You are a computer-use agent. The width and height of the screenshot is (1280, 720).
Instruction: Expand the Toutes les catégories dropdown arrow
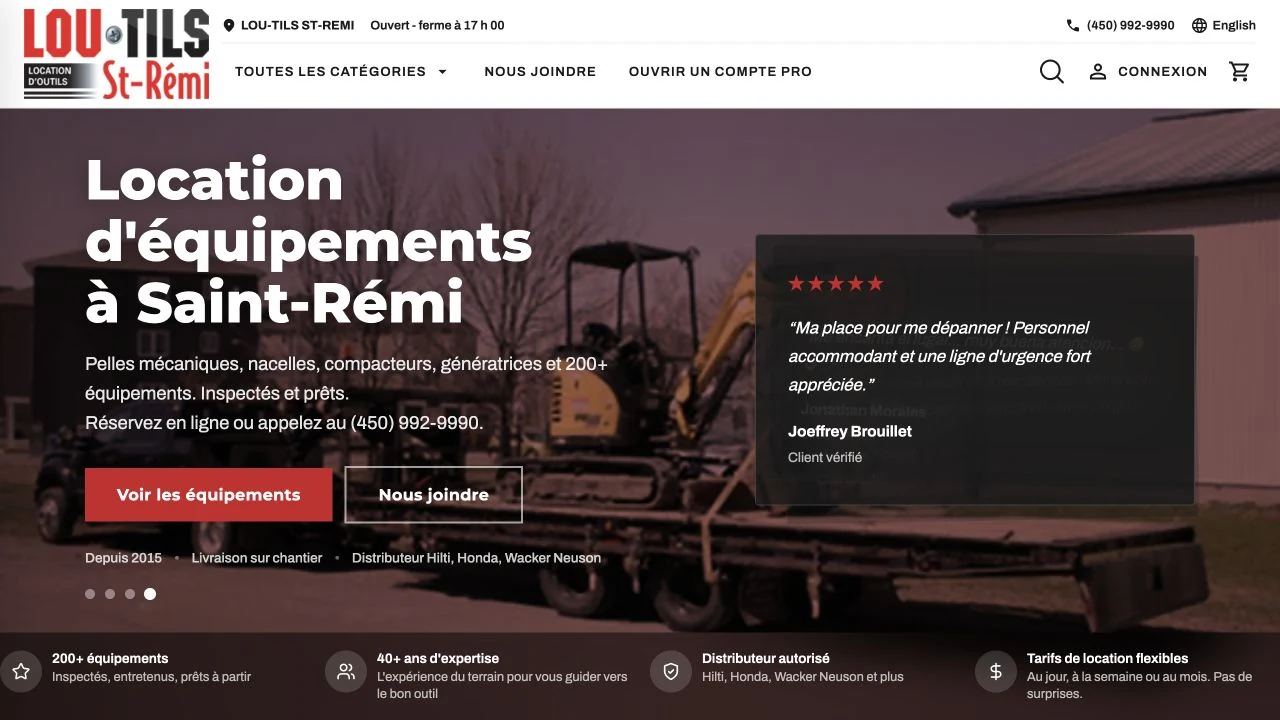click(442, 72)
